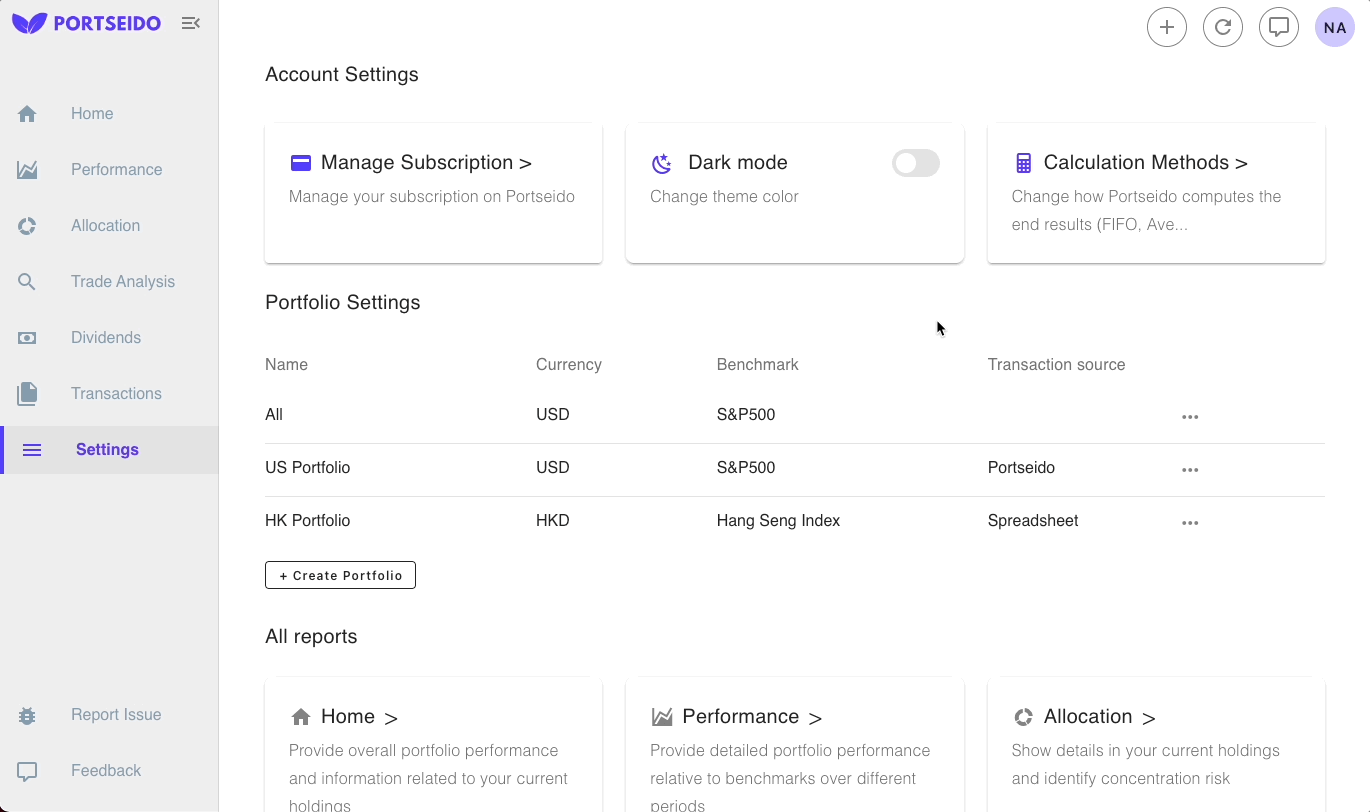Viewport: 1370px width, 812px height.
Task: Open the Transactions pages icon
Action: [27, 393]
